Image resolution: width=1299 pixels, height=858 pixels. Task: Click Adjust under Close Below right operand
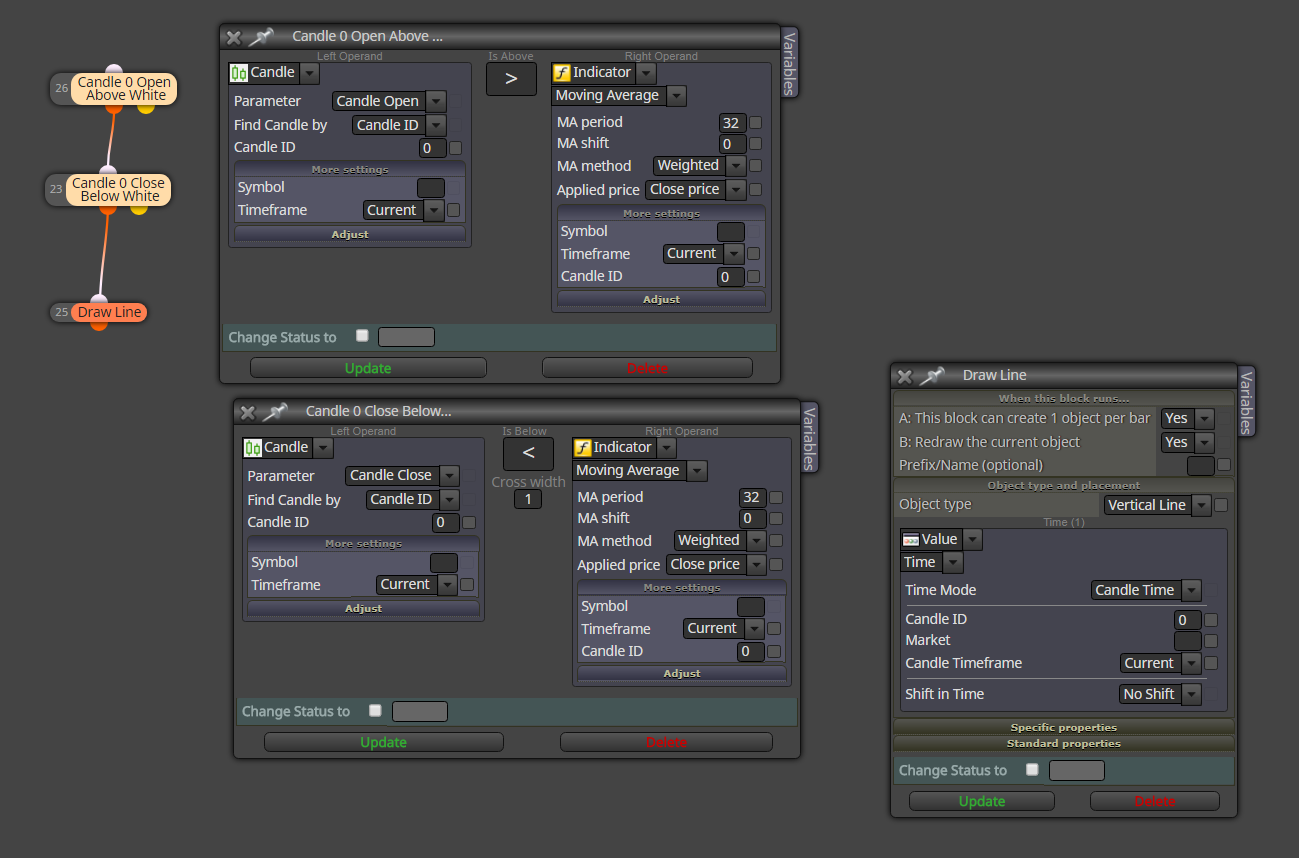tap(682, 673)
